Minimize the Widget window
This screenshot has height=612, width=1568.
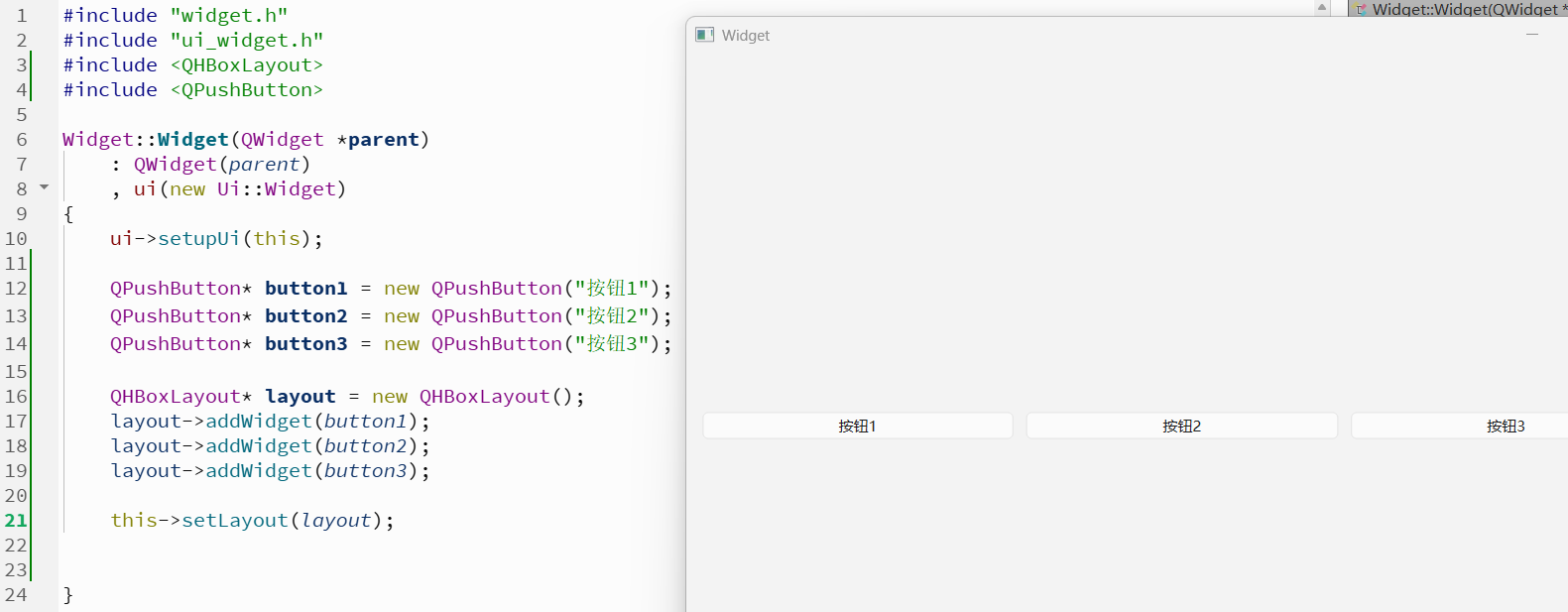coord(1532,35)
